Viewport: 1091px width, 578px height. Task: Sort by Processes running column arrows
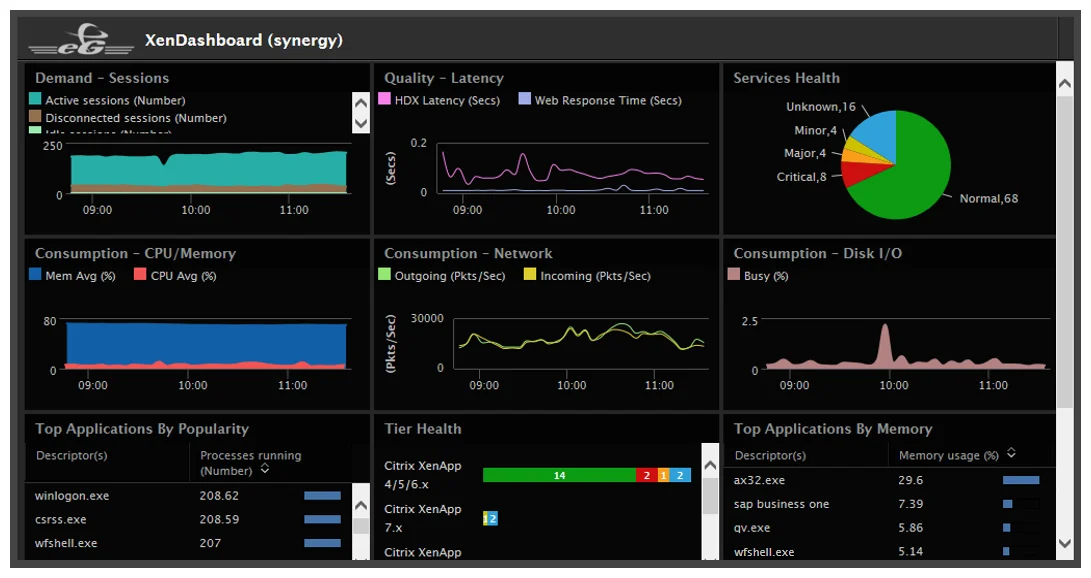tap(265, 469)
